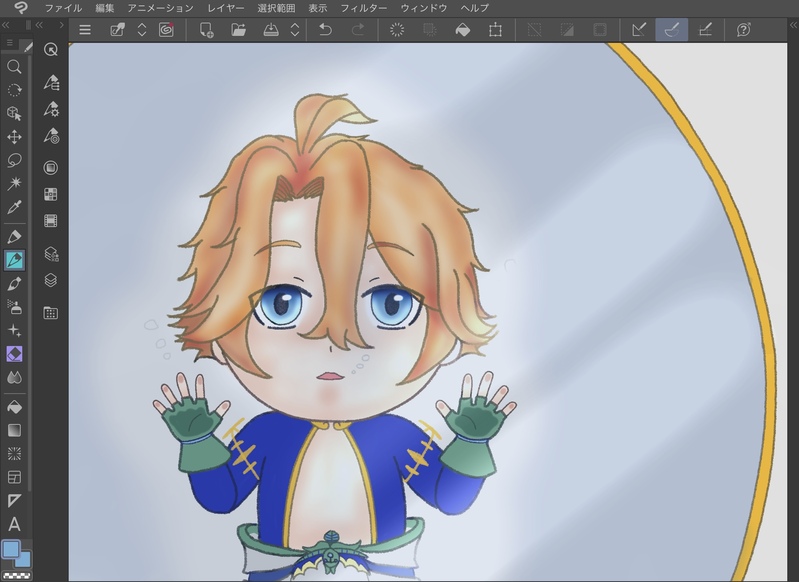Click the highlighted teal pen nib tool
799x582 pixels.
[x=14, y=260]
